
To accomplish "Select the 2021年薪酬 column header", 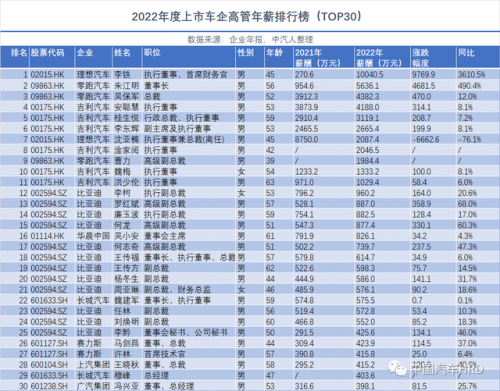I will coord(318,58).
